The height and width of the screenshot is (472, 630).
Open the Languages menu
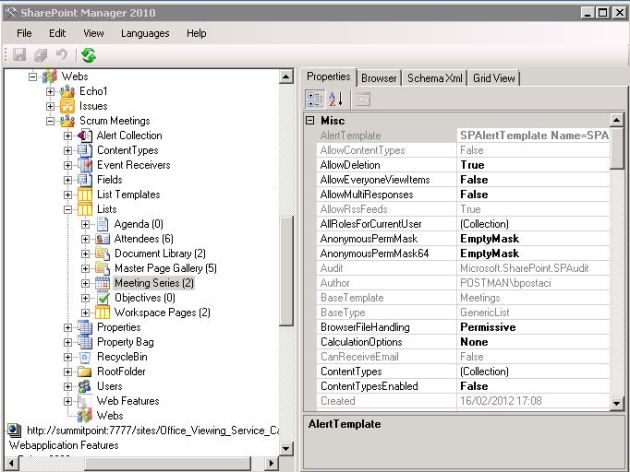(x=145, y=33)
